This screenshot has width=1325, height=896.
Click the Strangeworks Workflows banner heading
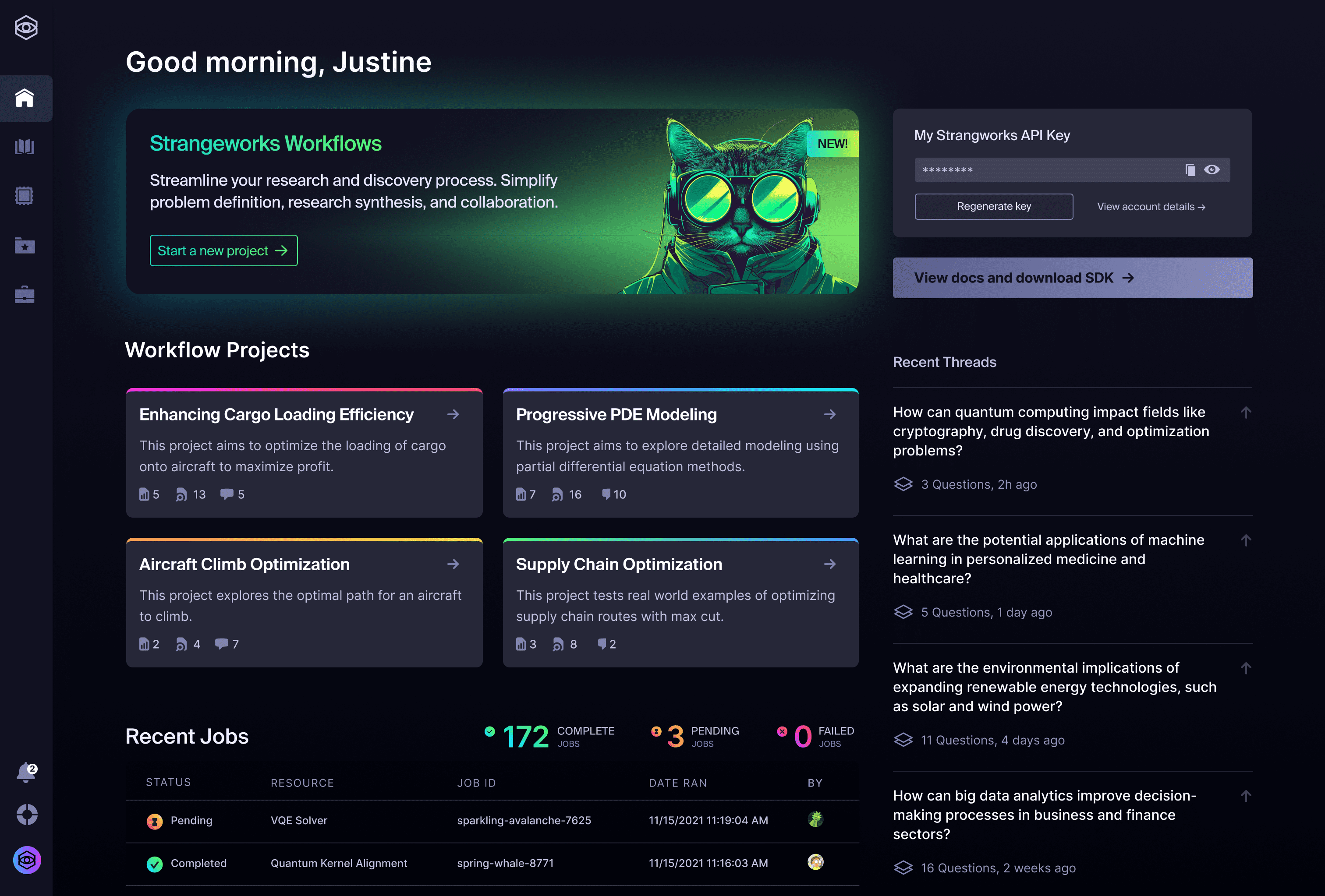click(266, 144)
